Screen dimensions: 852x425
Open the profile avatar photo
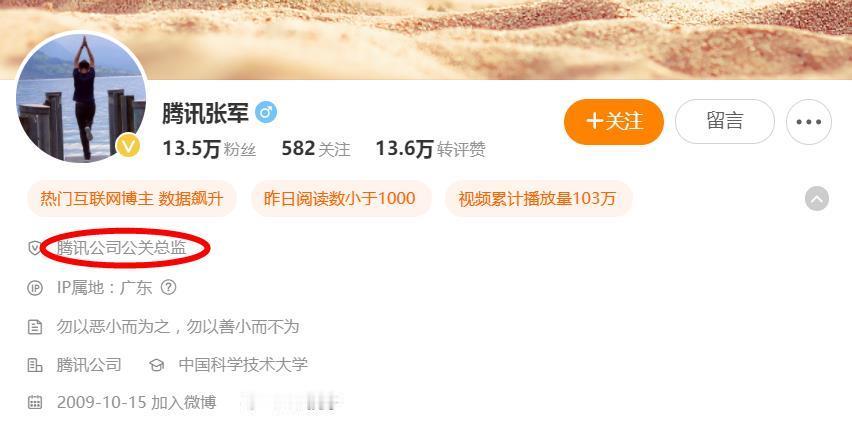(x=82, y=97)
